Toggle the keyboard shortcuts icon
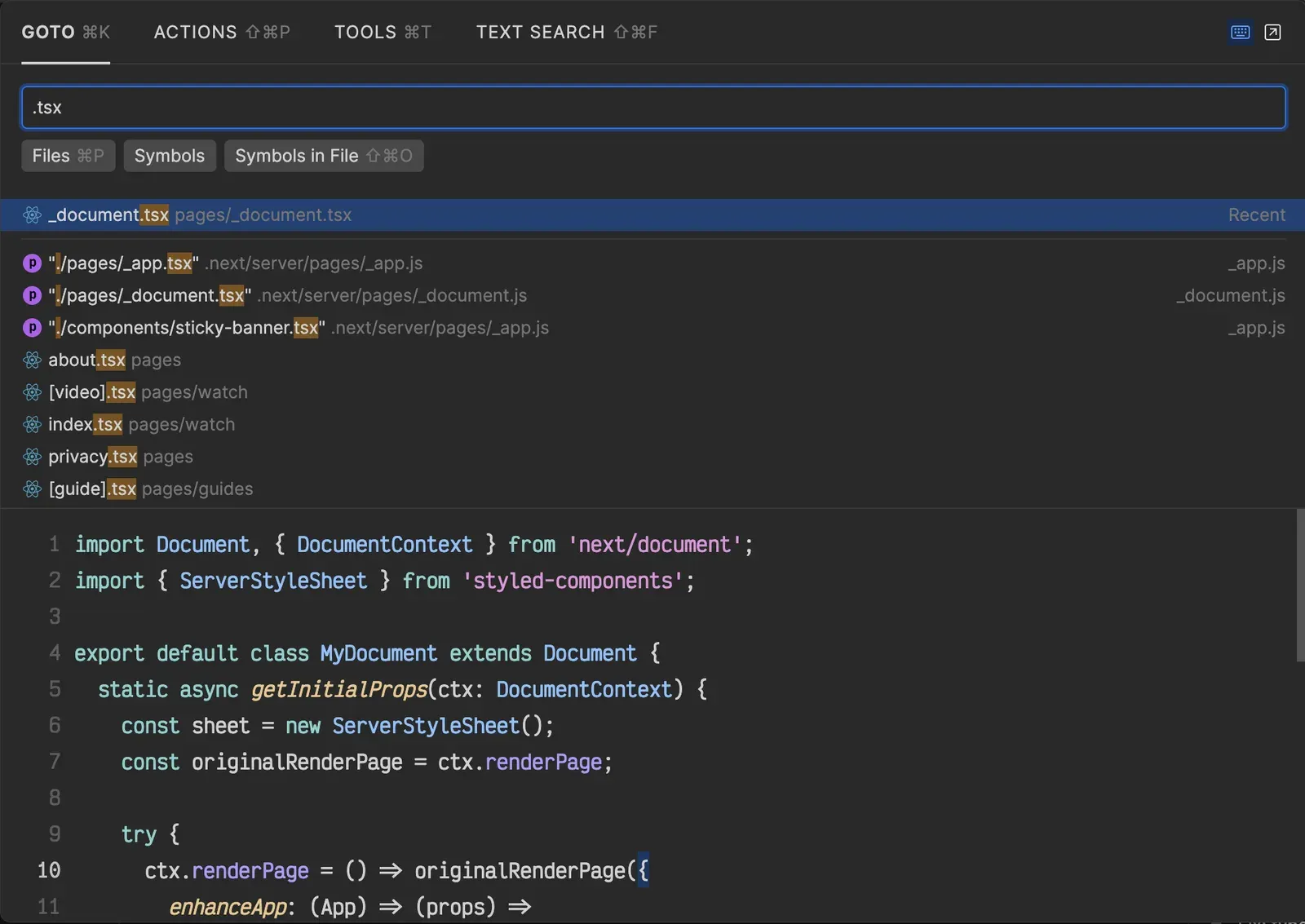Viewport: 1305px width, 924px height. tap(1240, 32)
